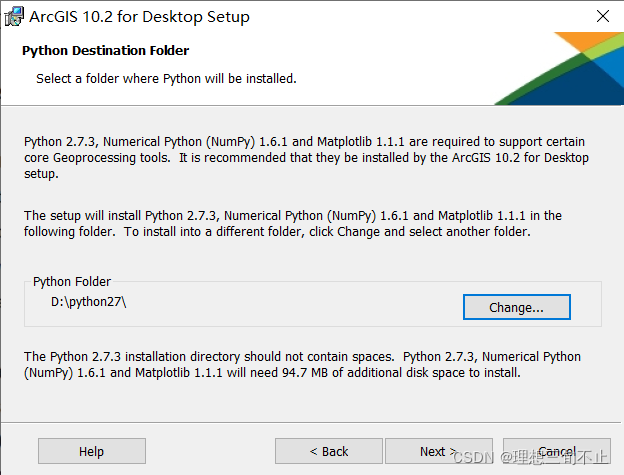Close the ArcGIS Setup window

tap(603, 16)
